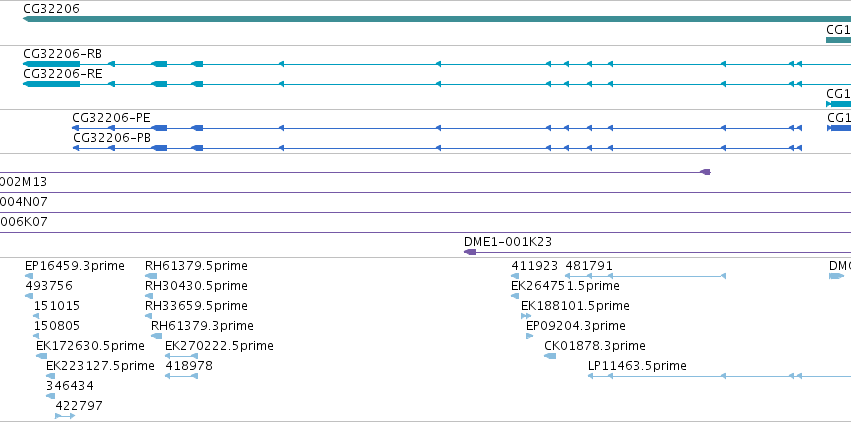This screenshot has width=851, height=422.
Task: Select the 002M13 clone label
Action: pyautogui.click(x=23, y=182)
